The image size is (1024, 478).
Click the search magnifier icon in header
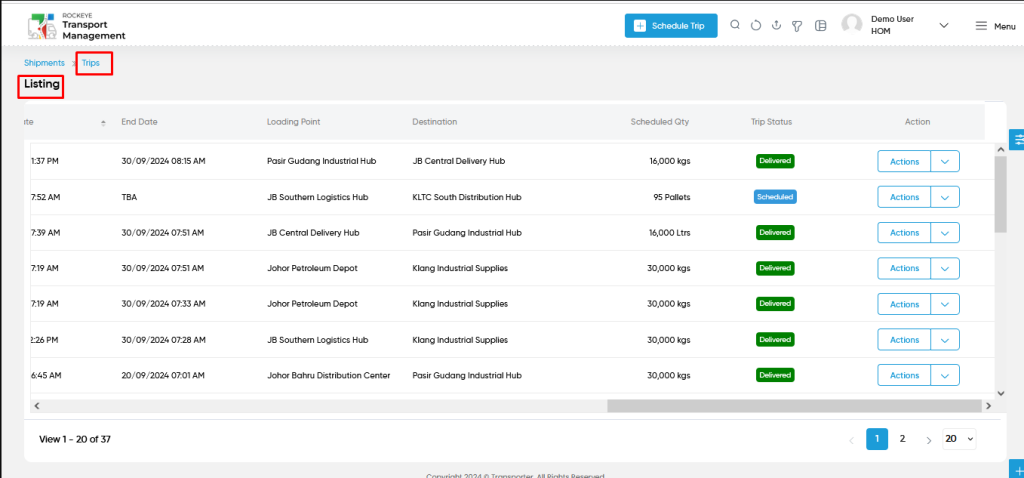tap(735, 25)
